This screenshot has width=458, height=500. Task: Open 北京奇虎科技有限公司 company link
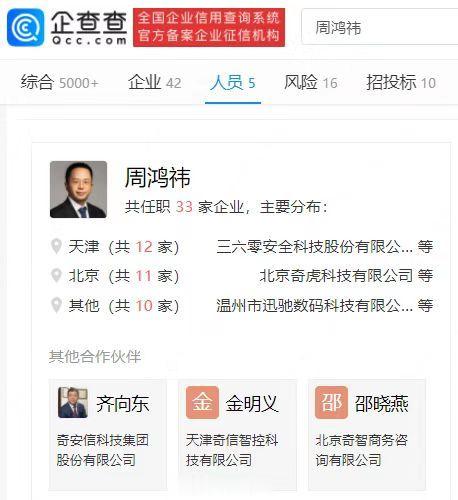pos(336,276)
